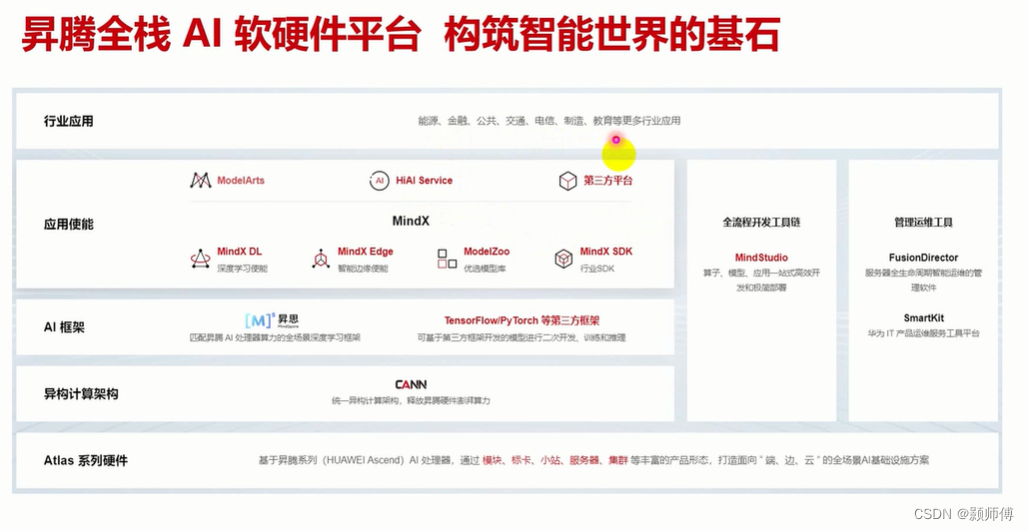Select the ModelZoo label
This screenshot has width=1029, height=531.
(x=486, y=251)
